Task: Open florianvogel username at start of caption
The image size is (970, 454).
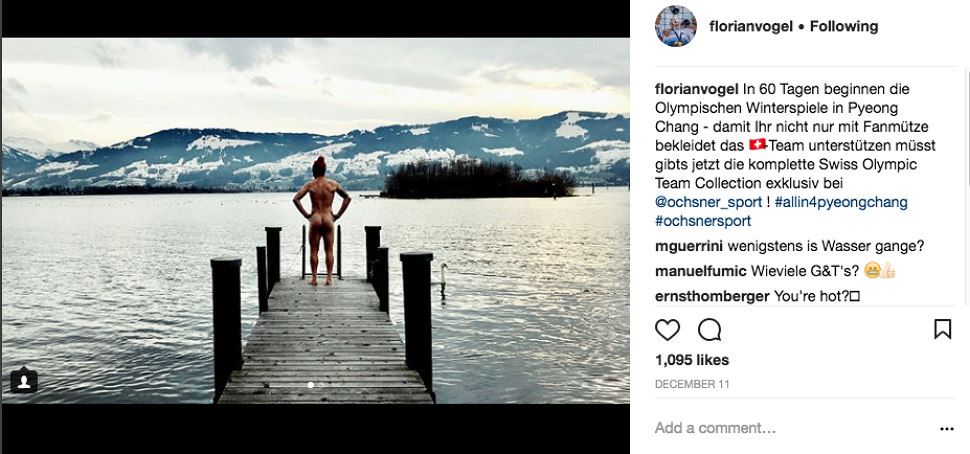Action: [x=697, y=88]
